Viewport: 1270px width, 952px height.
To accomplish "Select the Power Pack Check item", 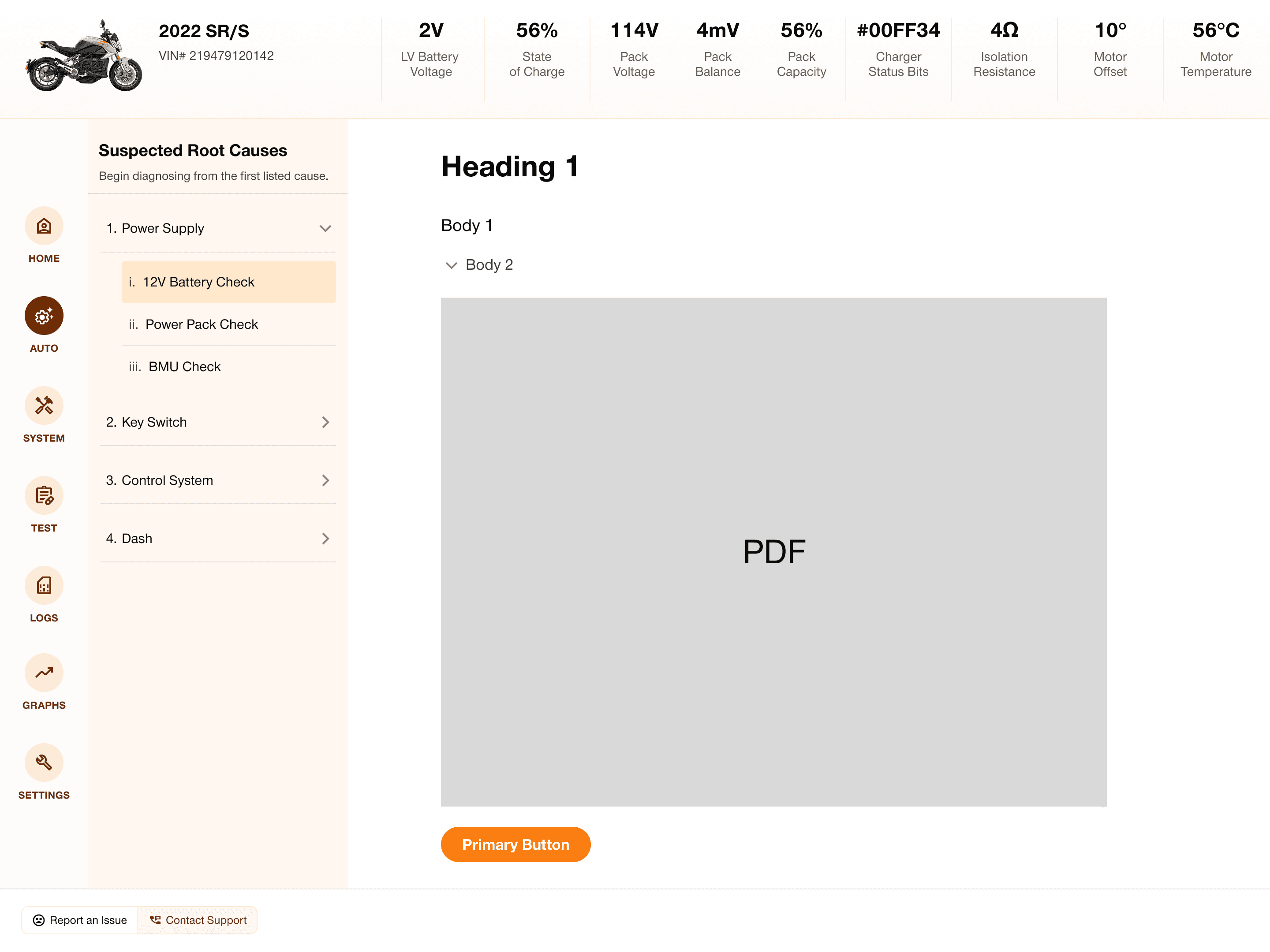I will 202,324.
